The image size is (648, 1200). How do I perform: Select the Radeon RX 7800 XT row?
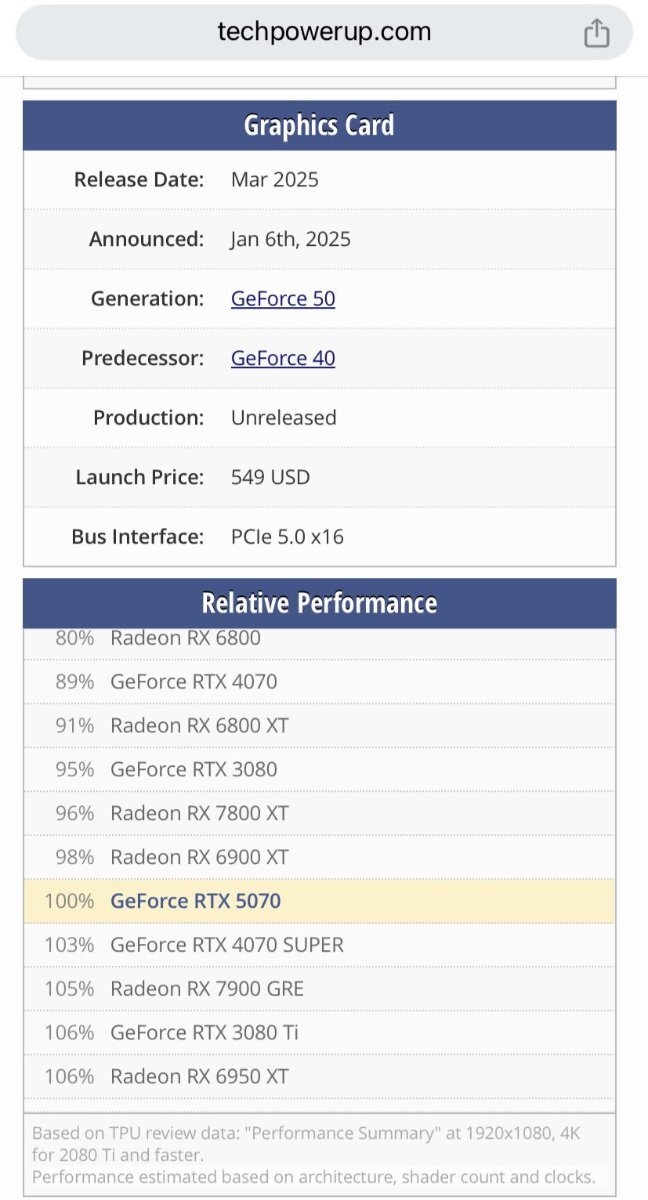coord(320,814)
